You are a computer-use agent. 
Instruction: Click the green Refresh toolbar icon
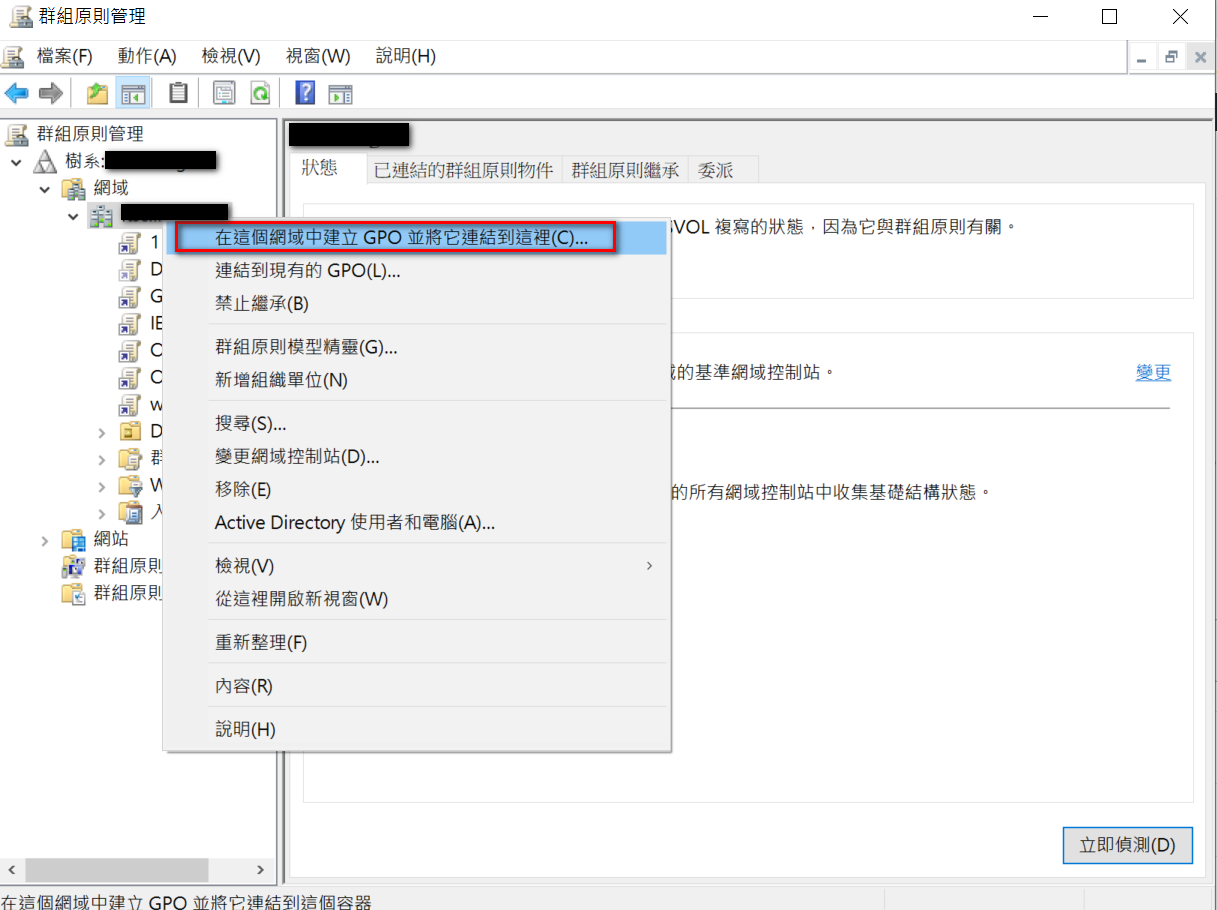point(260,94)
